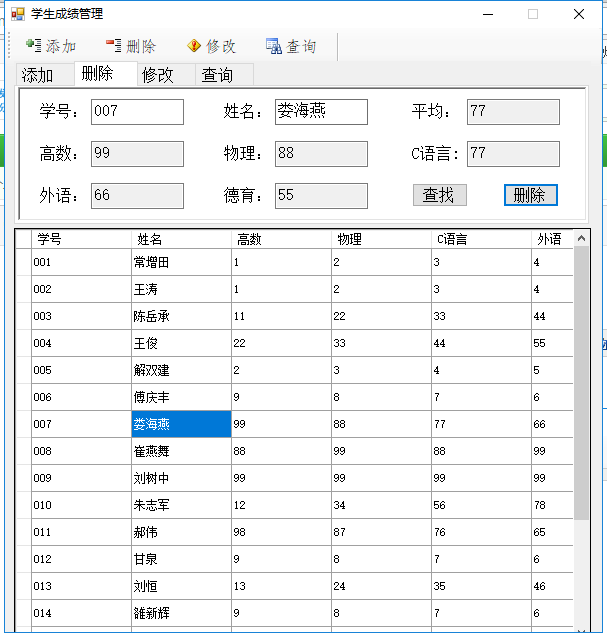Select the cell with name 常增田
Screen dimensions: 607x637
coord(181,262)
